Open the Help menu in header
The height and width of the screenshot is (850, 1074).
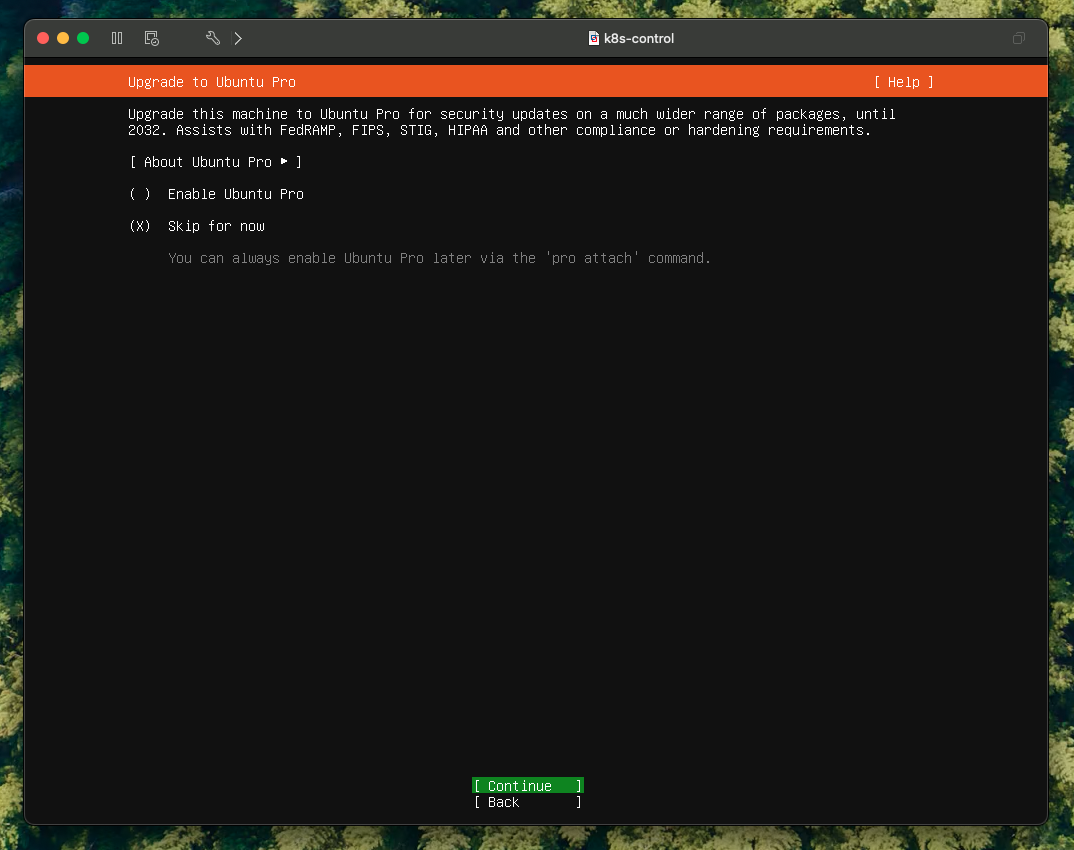903,82
